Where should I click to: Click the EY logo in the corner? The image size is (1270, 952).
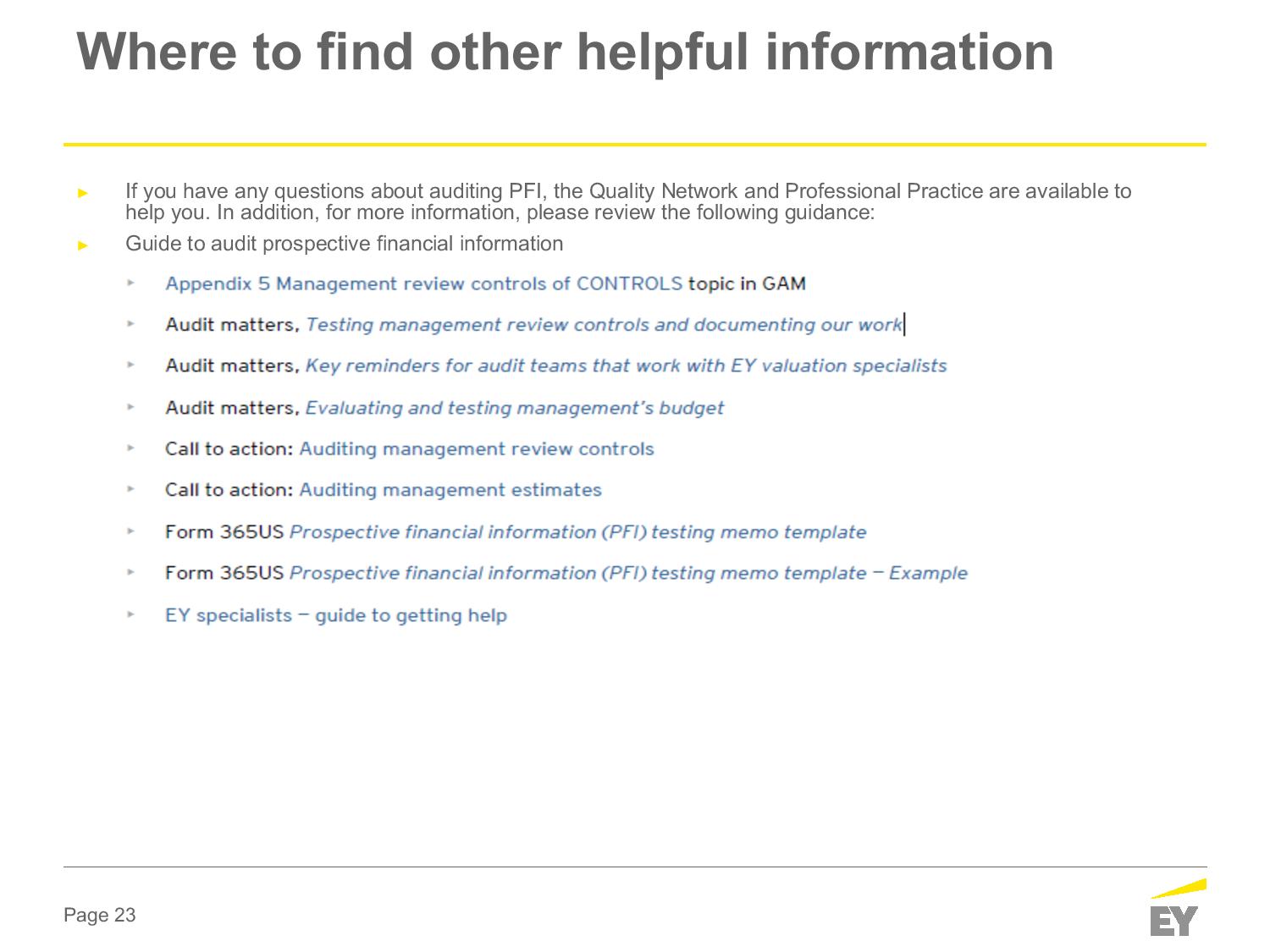[1177, 910]
